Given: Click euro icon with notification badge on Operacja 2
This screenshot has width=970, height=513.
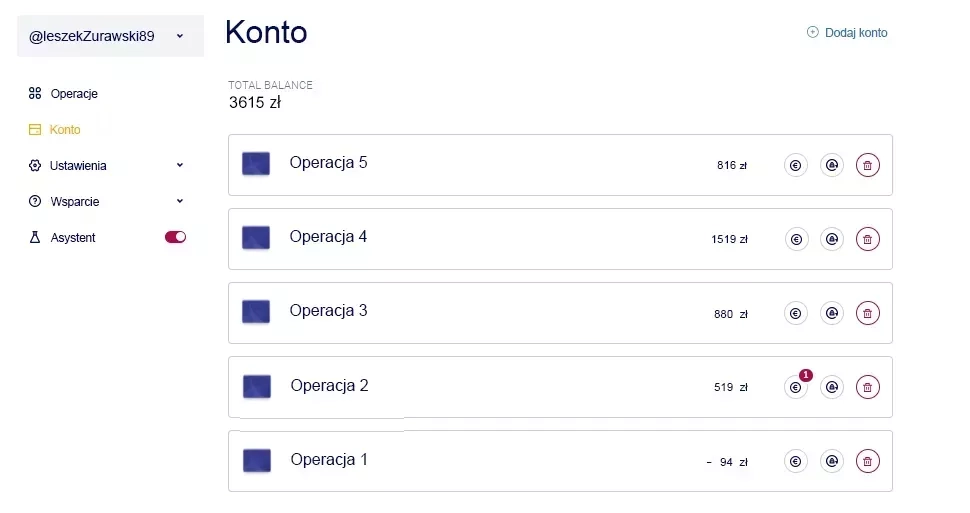Looking at the screenshot, I should point(795,388).
